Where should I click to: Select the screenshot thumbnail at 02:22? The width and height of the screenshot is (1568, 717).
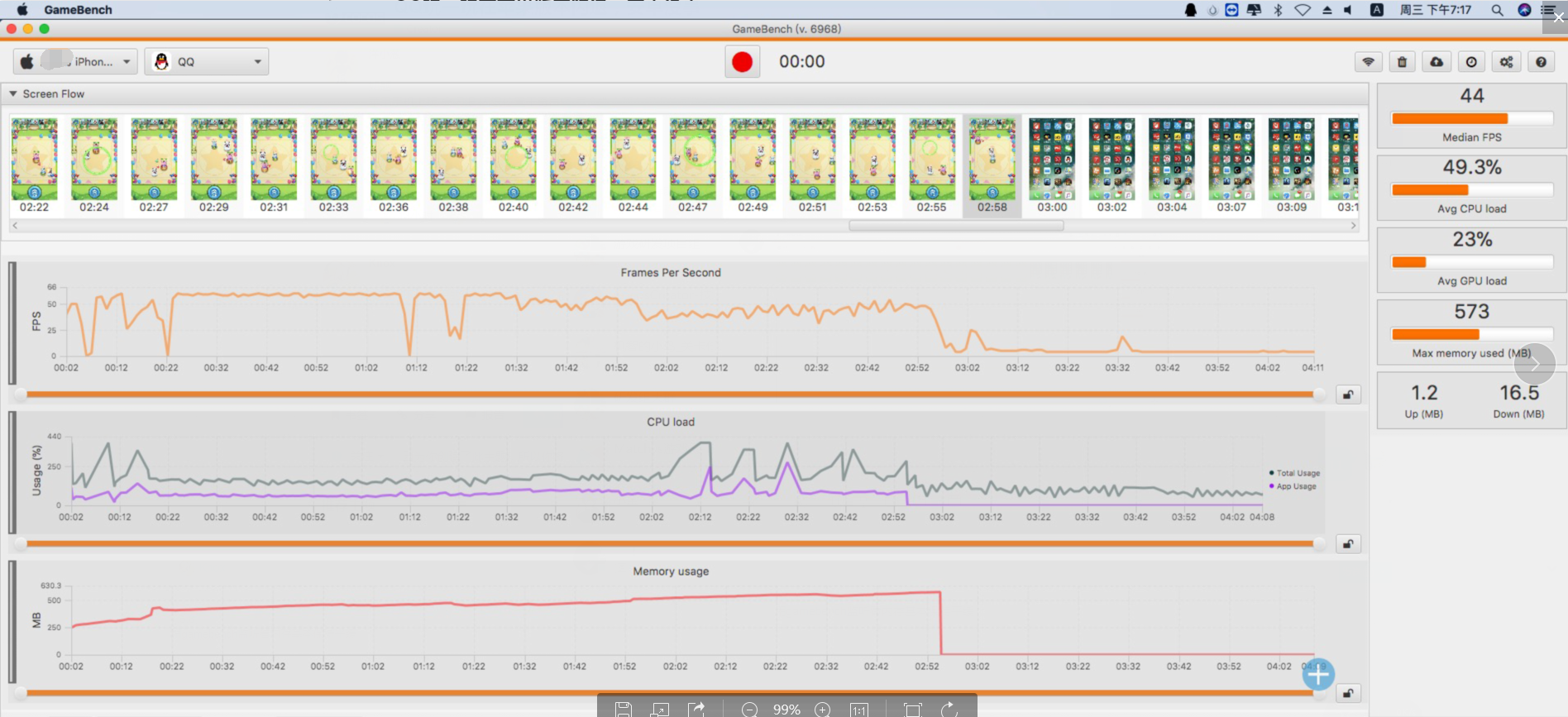tap(35, 165)
